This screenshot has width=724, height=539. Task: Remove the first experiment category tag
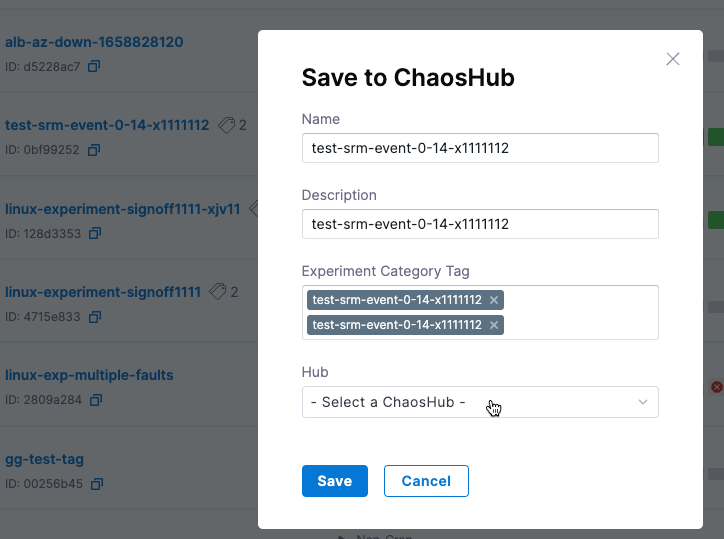(x=494, y=300)
